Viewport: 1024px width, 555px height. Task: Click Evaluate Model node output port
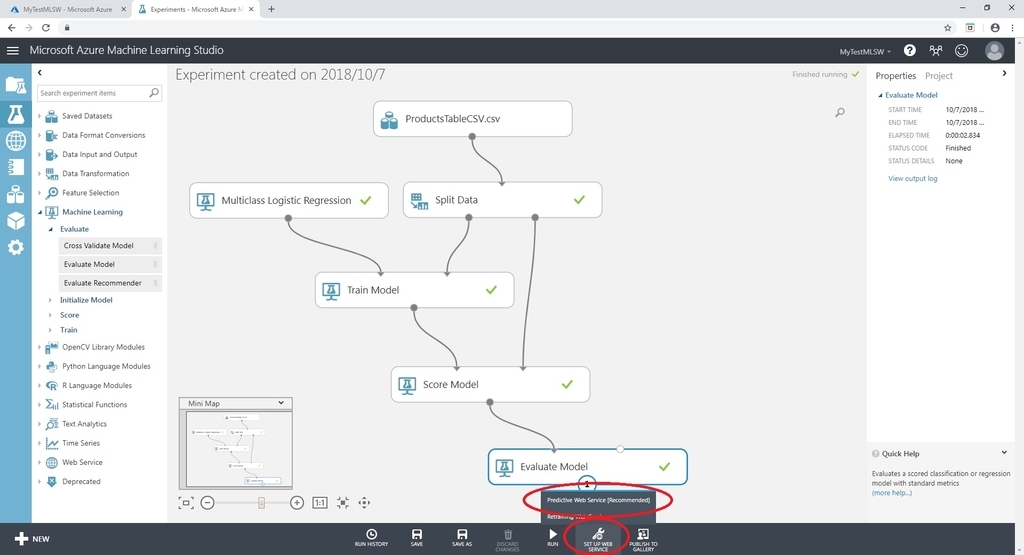pyautogui.click(x=586, y=484)
